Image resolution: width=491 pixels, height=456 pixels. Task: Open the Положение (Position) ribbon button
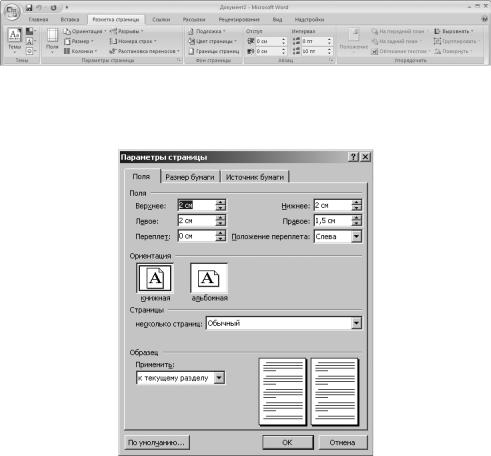pos(354,41)
